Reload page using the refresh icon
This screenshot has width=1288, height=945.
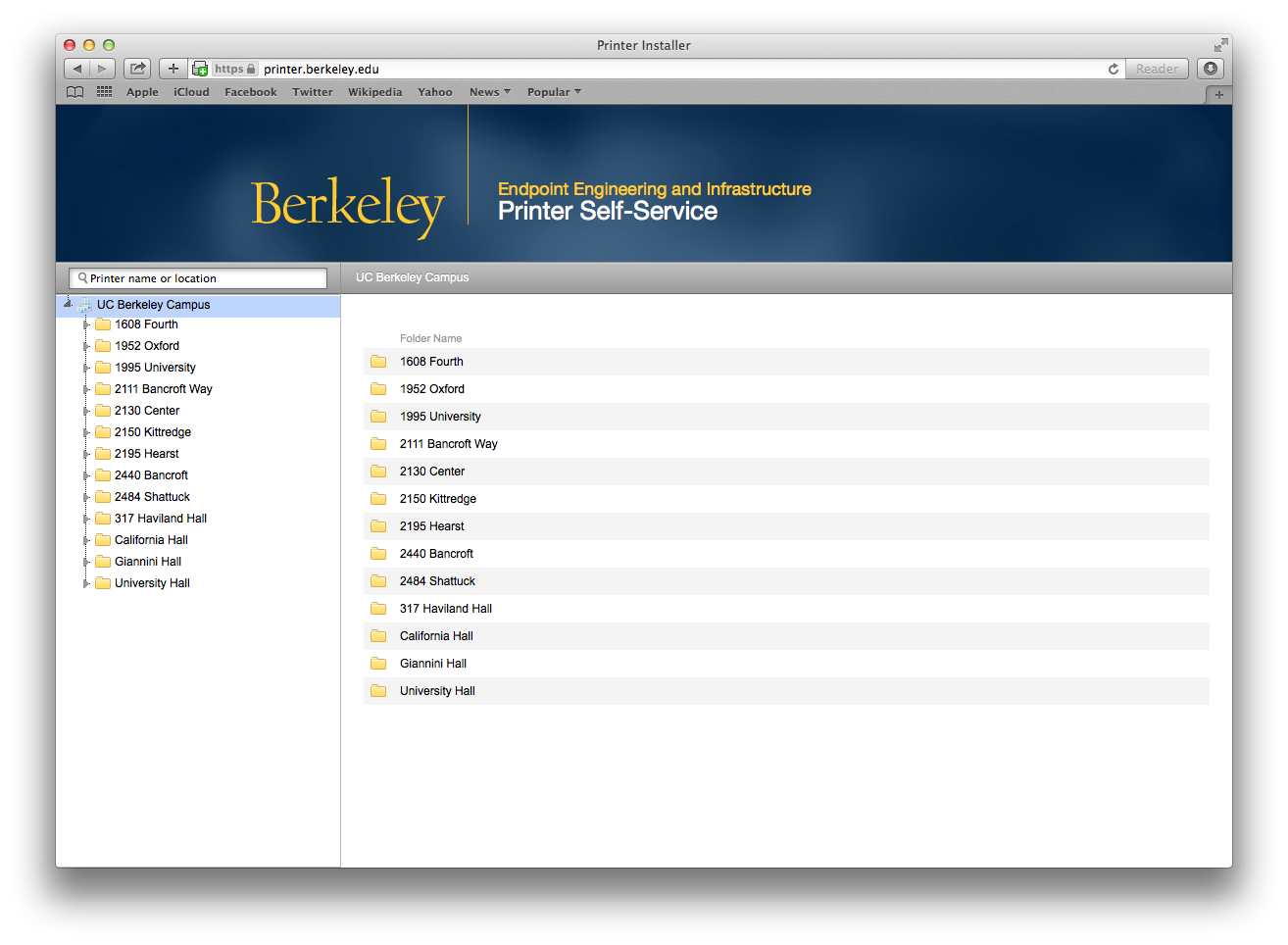[1114, 69]
